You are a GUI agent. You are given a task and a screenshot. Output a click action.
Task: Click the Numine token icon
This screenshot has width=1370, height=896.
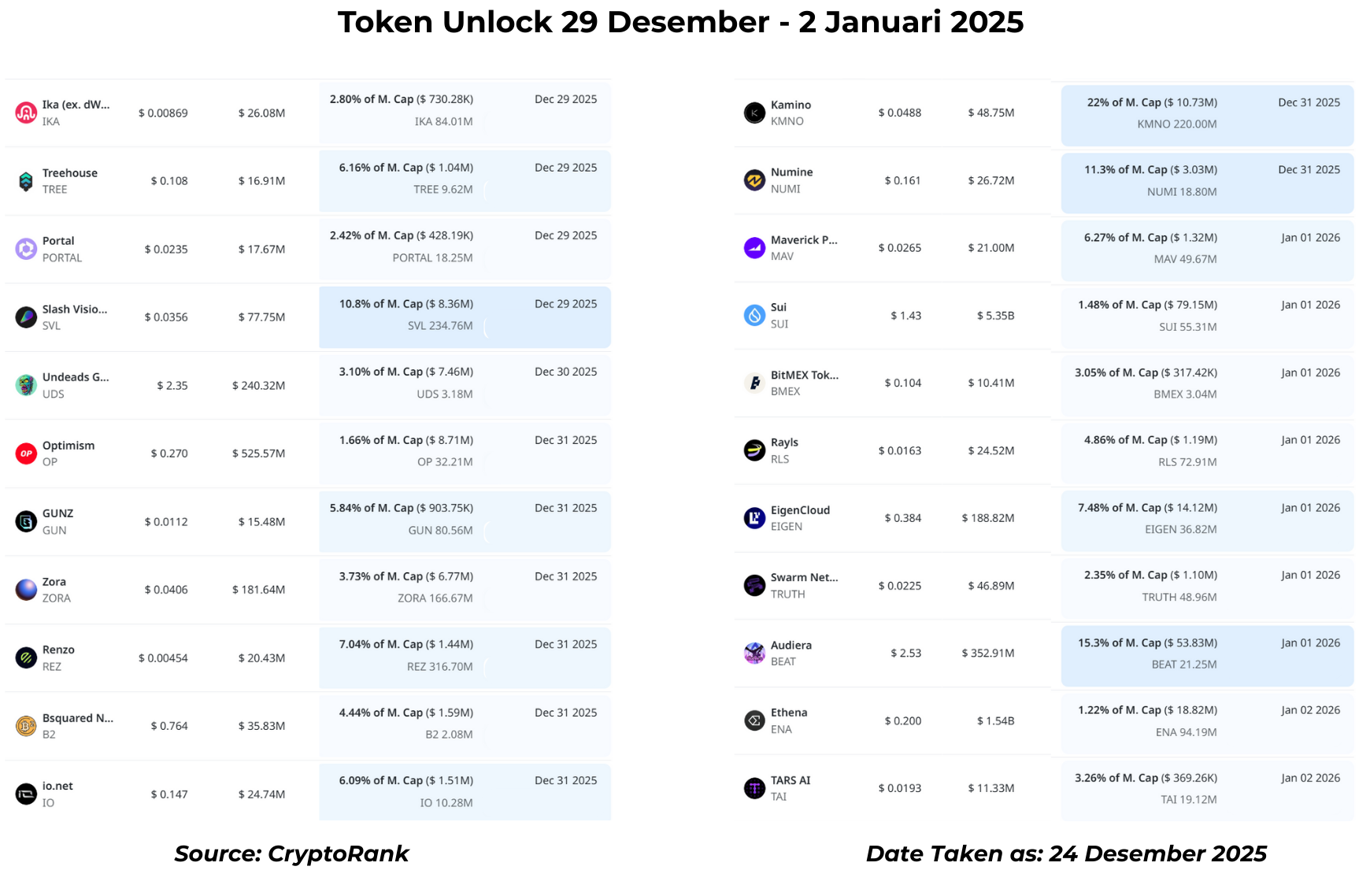point(754,180)
